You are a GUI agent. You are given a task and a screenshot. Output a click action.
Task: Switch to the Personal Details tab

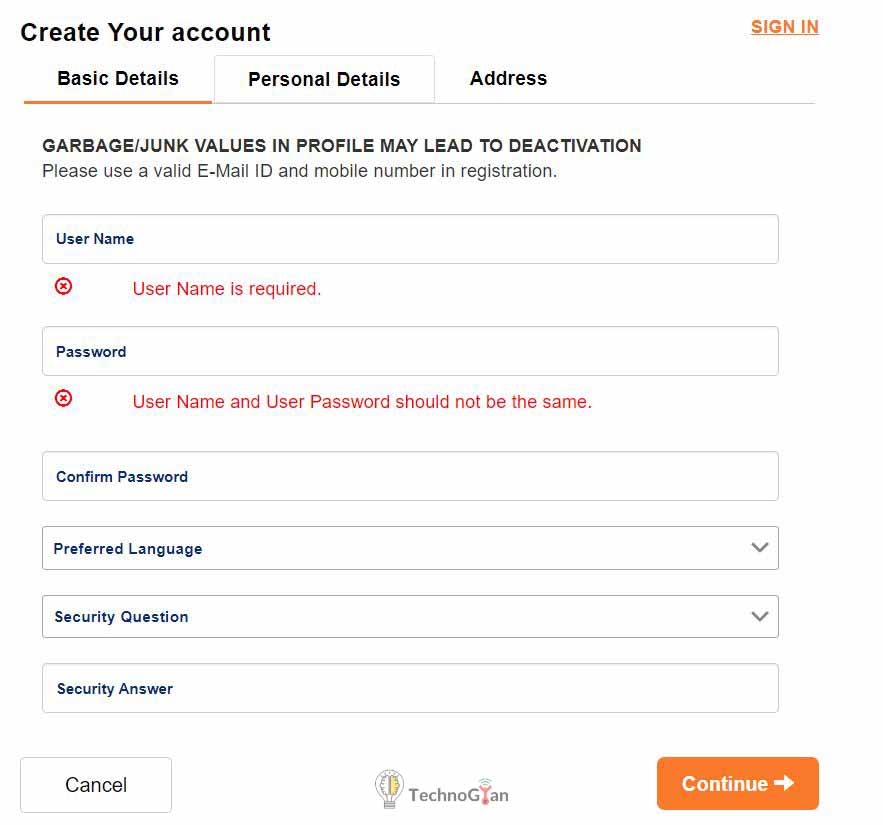324,79
